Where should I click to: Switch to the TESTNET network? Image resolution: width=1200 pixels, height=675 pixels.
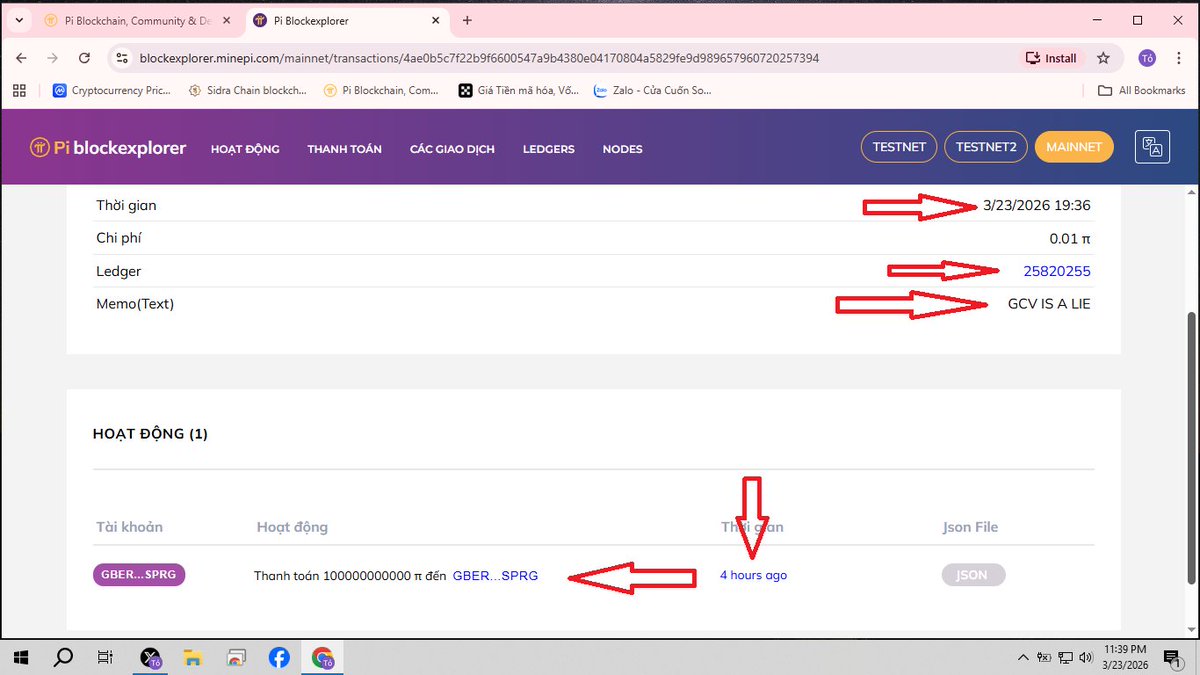[899, 147]
